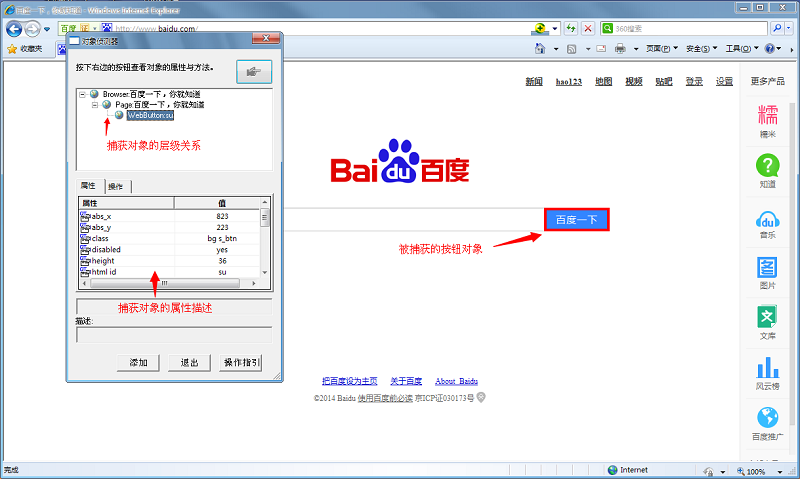Screen dimensions: 800x479
Task: Click the 添加 button
Action: [x=138, y=363]
